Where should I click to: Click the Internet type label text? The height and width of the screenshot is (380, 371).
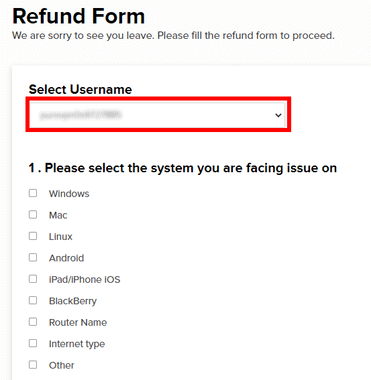point(77,344)
